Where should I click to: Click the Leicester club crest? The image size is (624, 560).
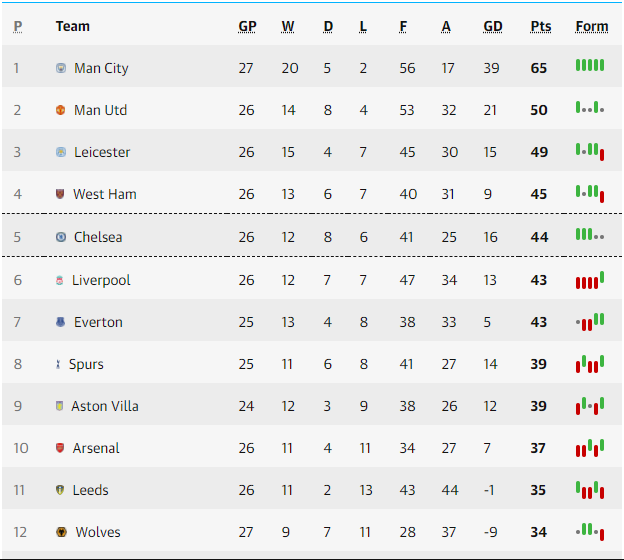click(61, 152)
